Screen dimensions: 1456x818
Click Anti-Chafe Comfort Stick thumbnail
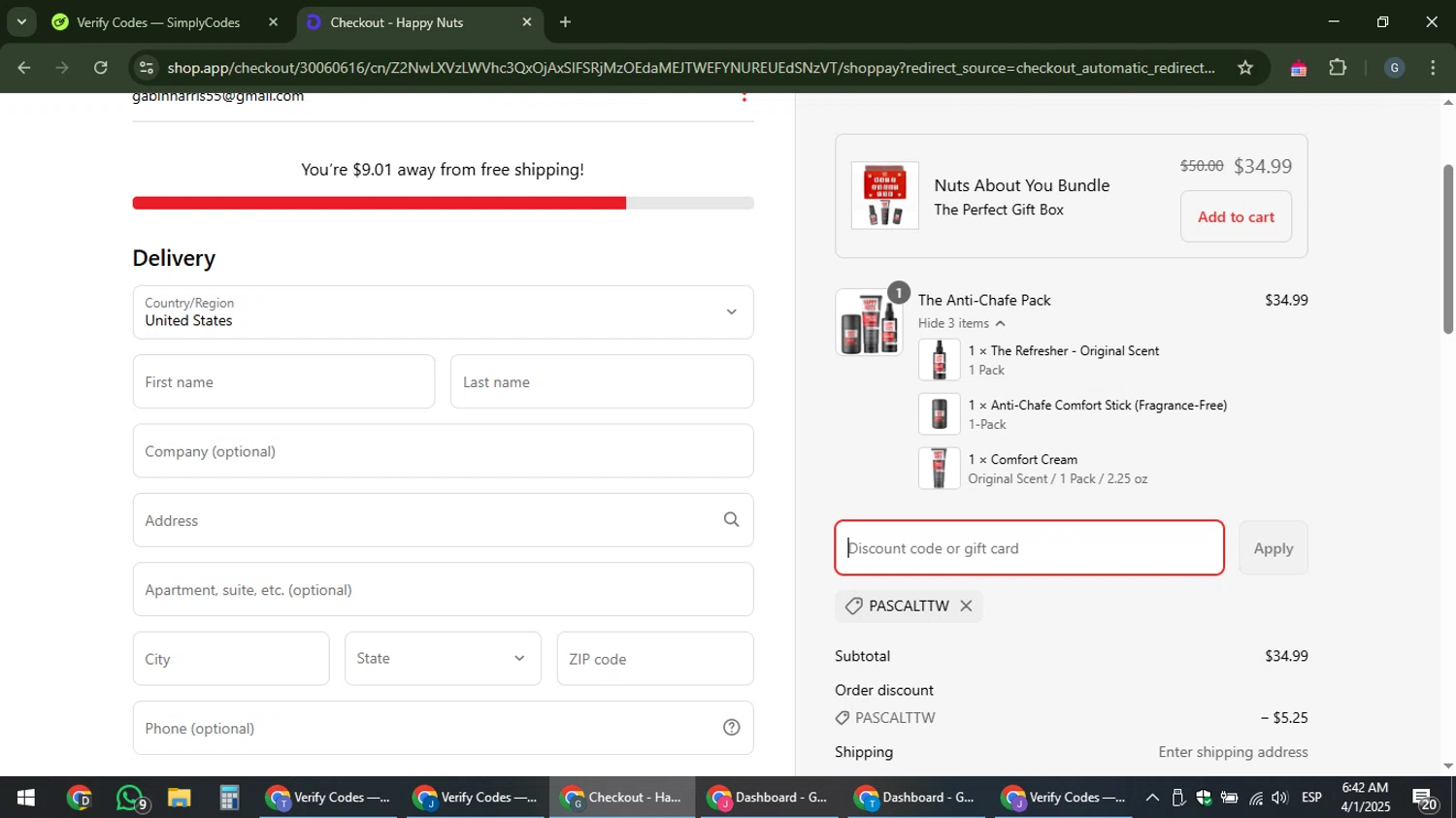pyautogui.click(x=939, y=414)
